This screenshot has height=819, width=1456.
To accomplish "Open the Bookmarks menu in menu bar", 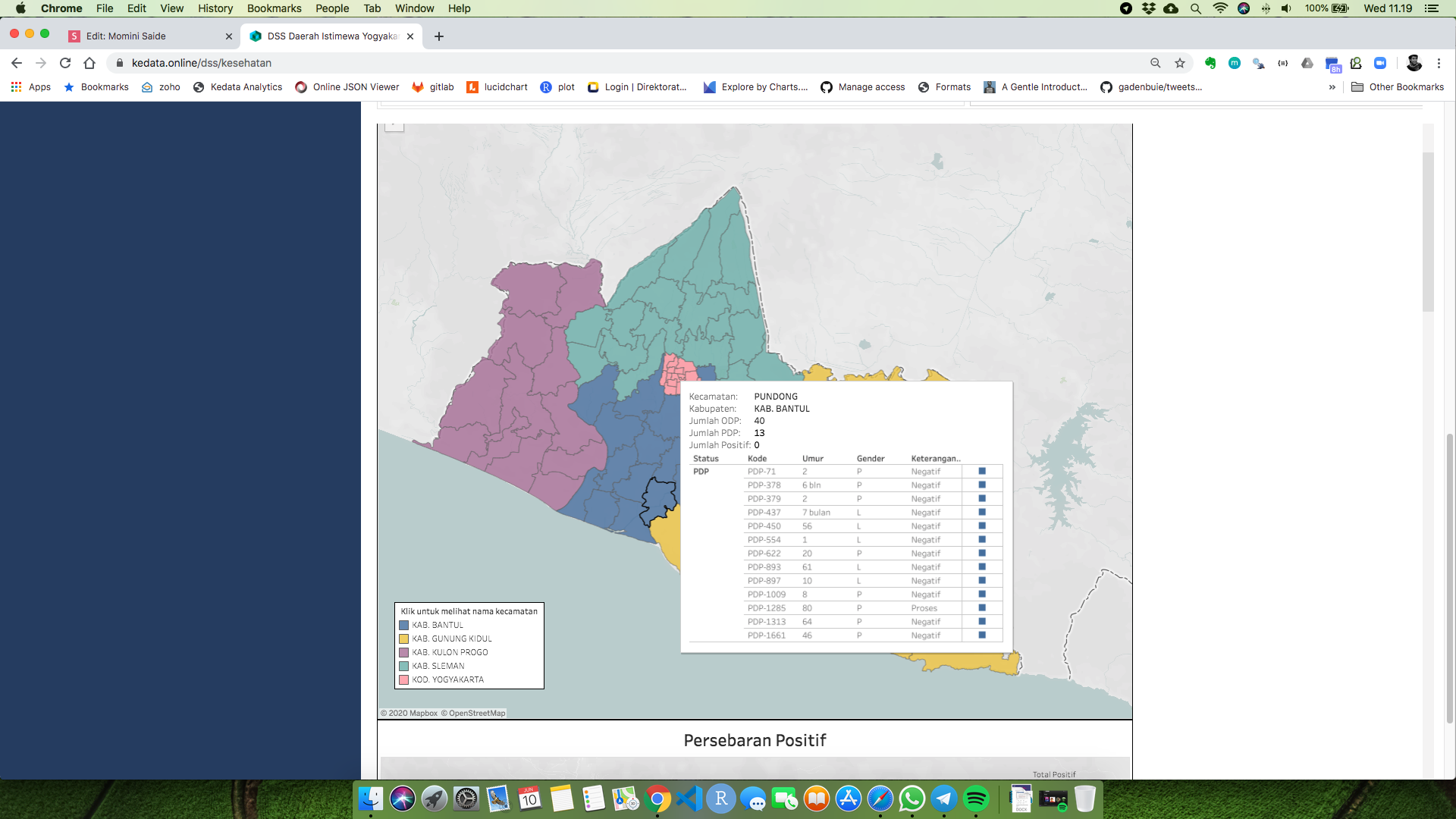I will pos(274,8).
